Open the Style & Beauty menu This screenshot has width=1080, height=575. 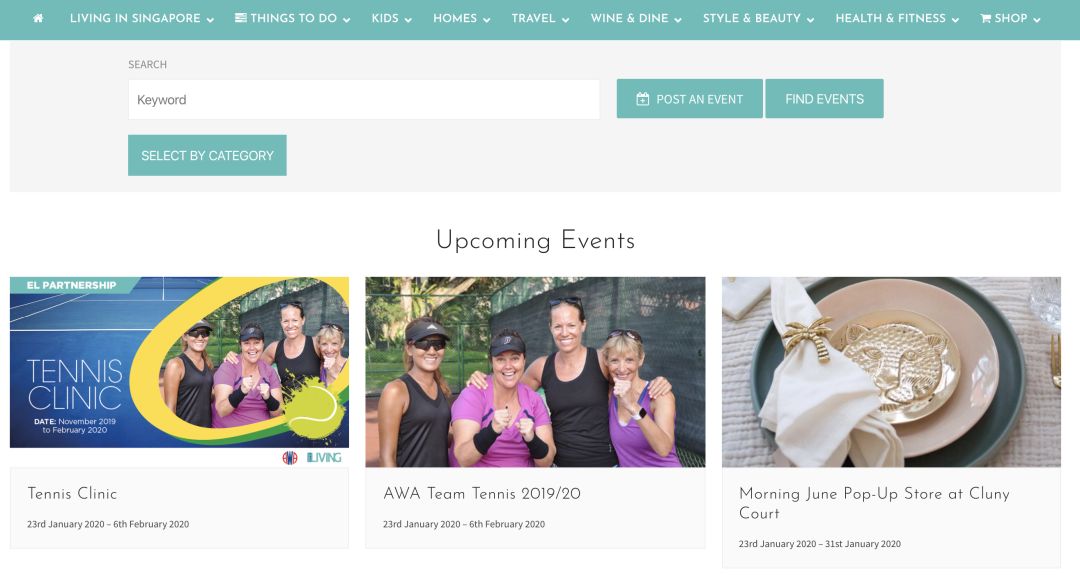click(x=758, y=19)
